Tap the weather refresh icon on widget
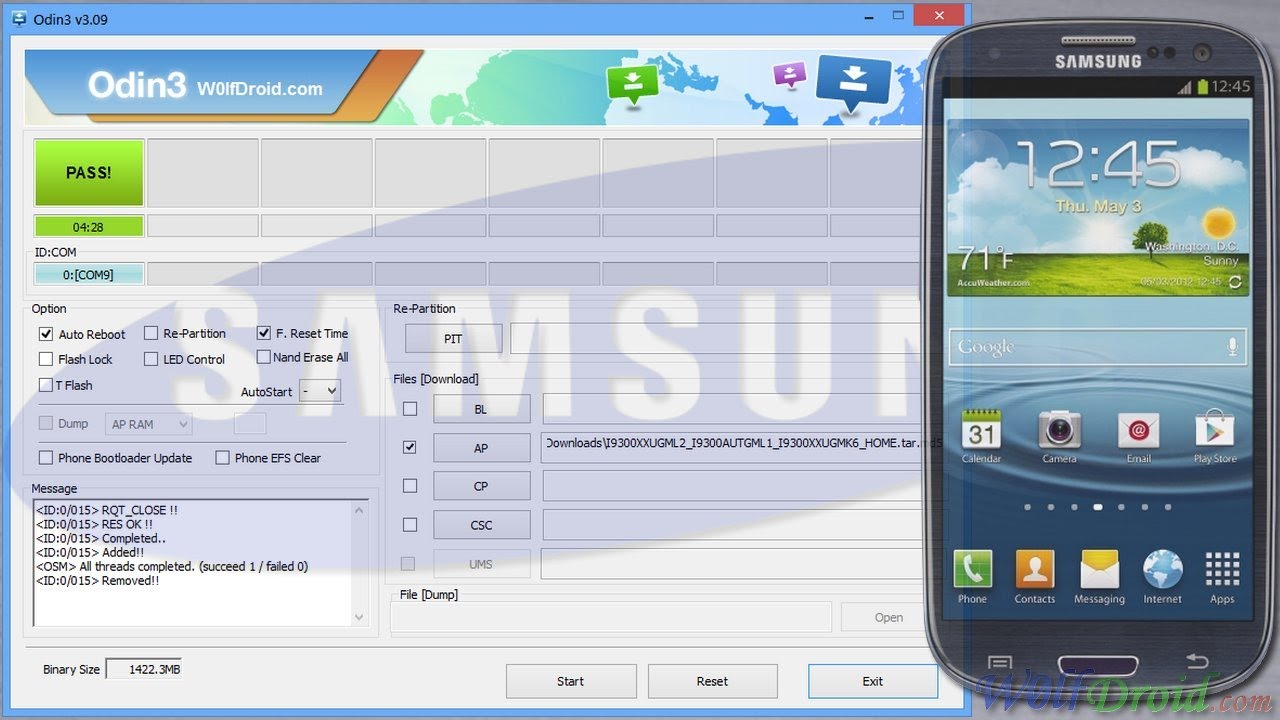Screen dimensions: 1280x720 (x=1236, y=283)
